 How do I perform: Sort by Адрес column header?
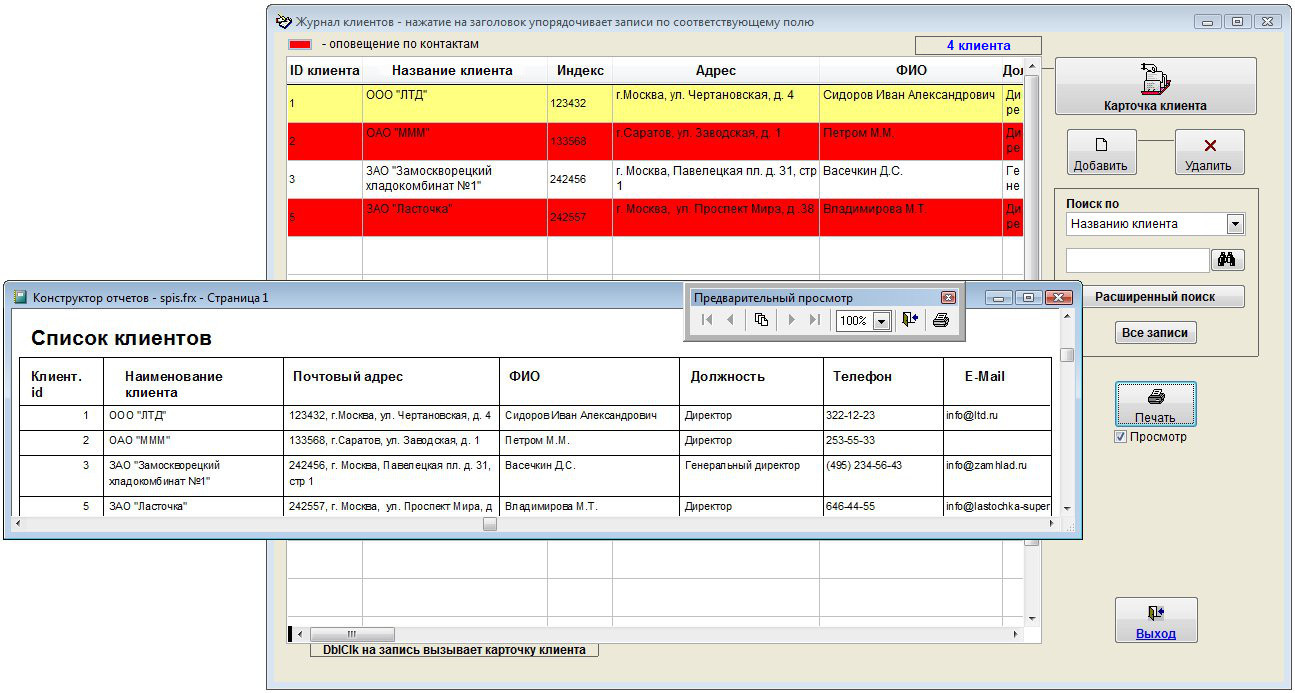(x=715, y=71)
